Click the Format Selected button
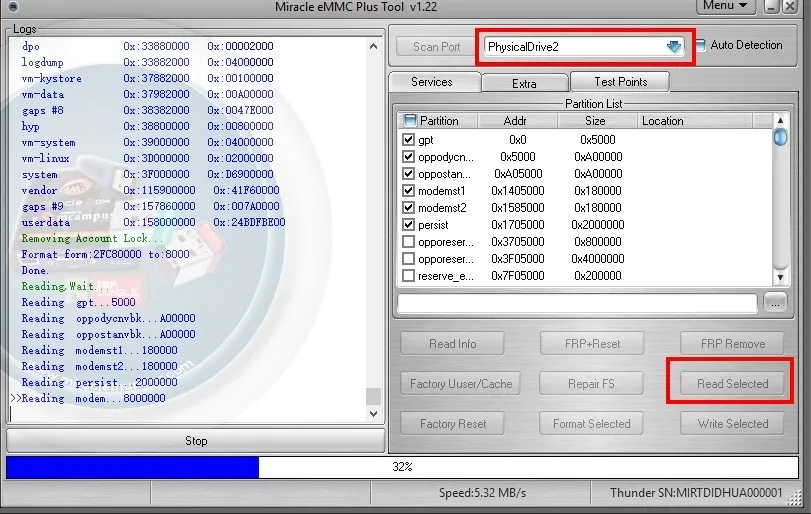 pyautogui.click(x=591, y=424)
